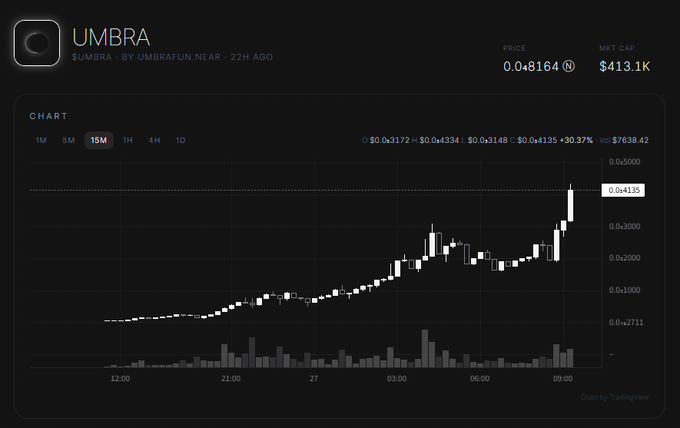Click the CHART section heading
680x428 pixels.
49,116
